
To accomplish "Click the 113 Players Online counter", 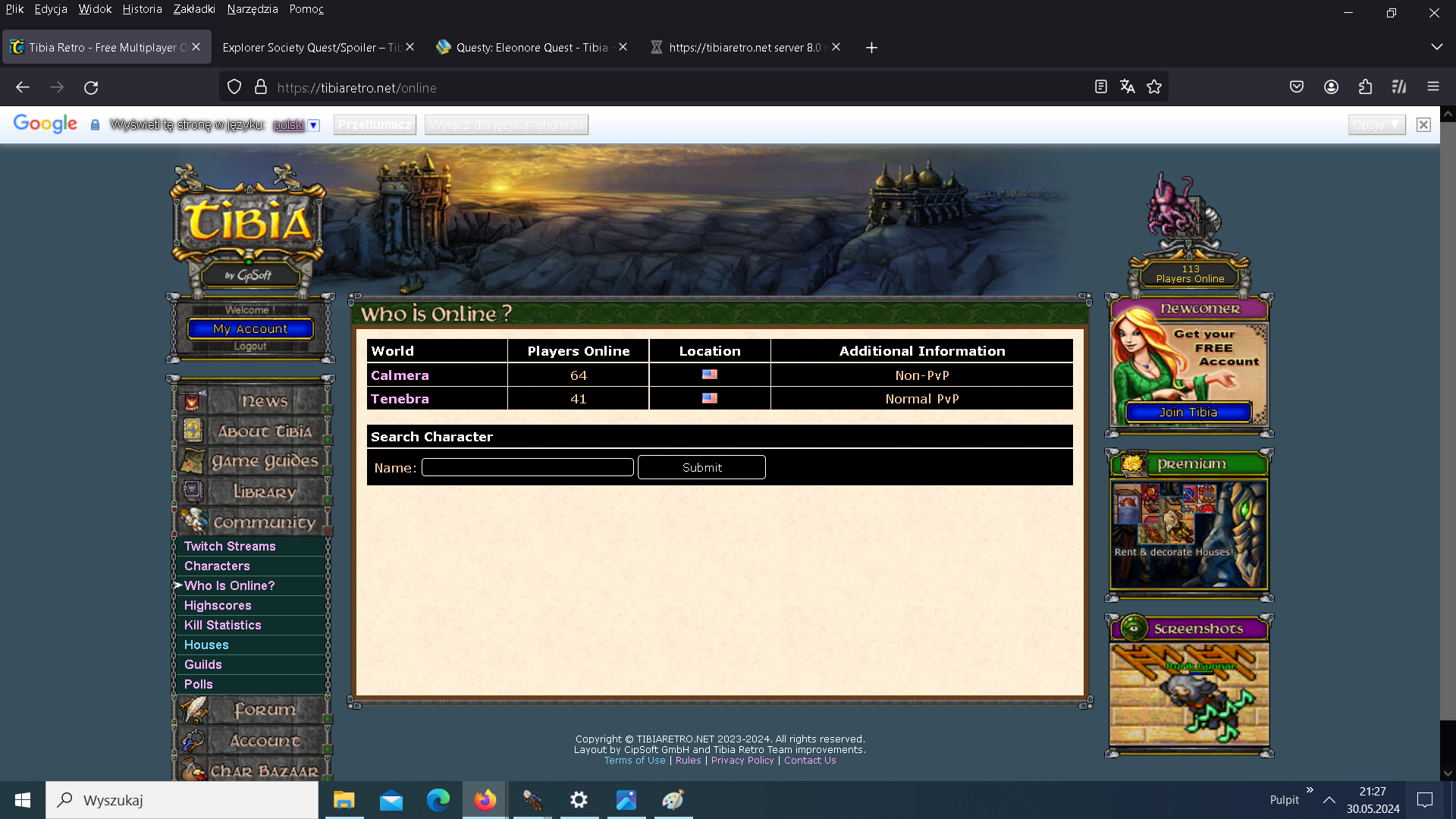I will click(1190, 274).
